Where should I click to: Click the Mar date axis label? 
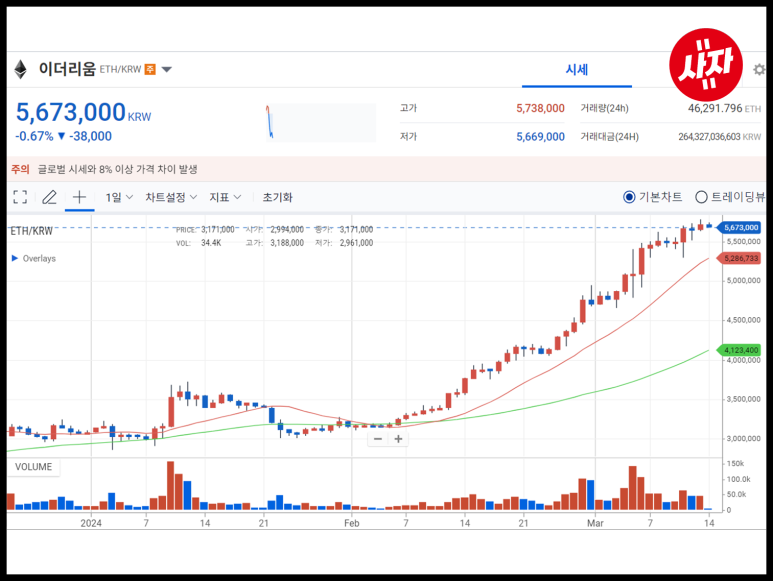point(595,523)
